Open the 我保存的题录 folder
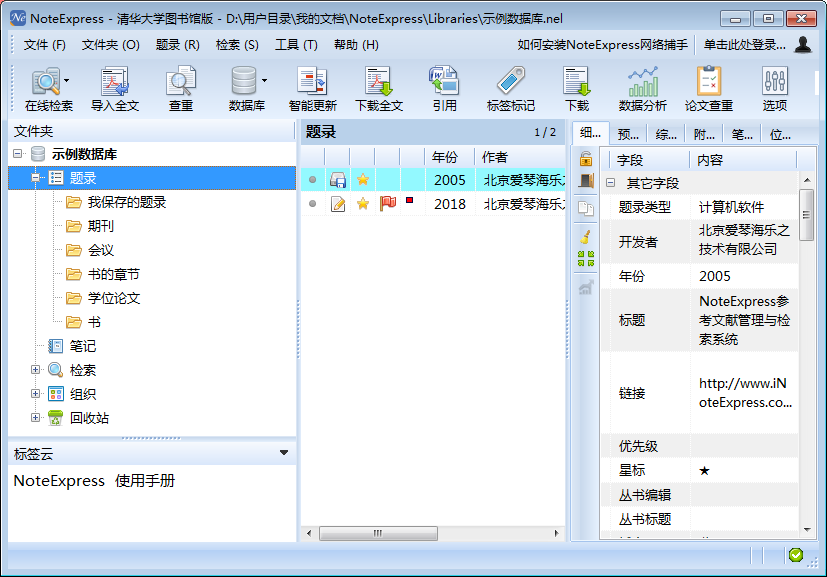The image size is (827, 577). [x=116, y=202]
